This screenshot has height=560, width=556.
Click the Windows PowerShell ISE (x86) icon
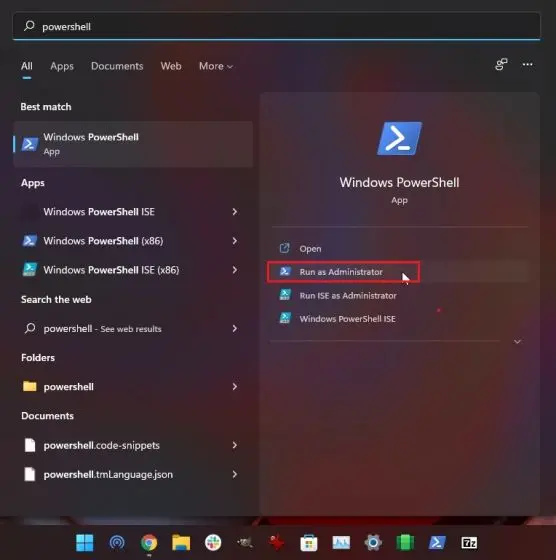point(30,270)
